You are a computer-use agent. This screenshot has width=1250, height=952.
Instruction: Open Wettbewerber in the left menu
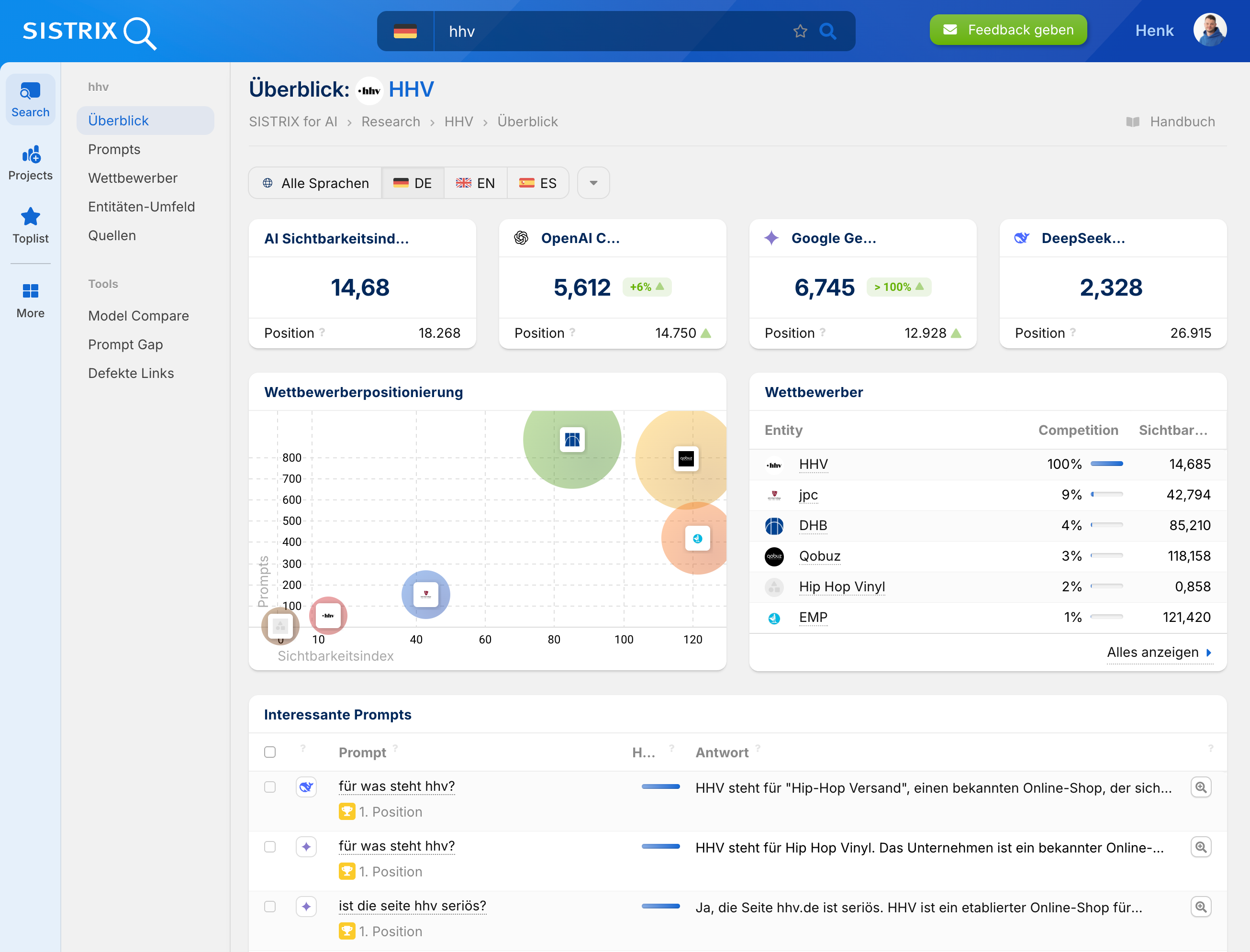point(133,178)
